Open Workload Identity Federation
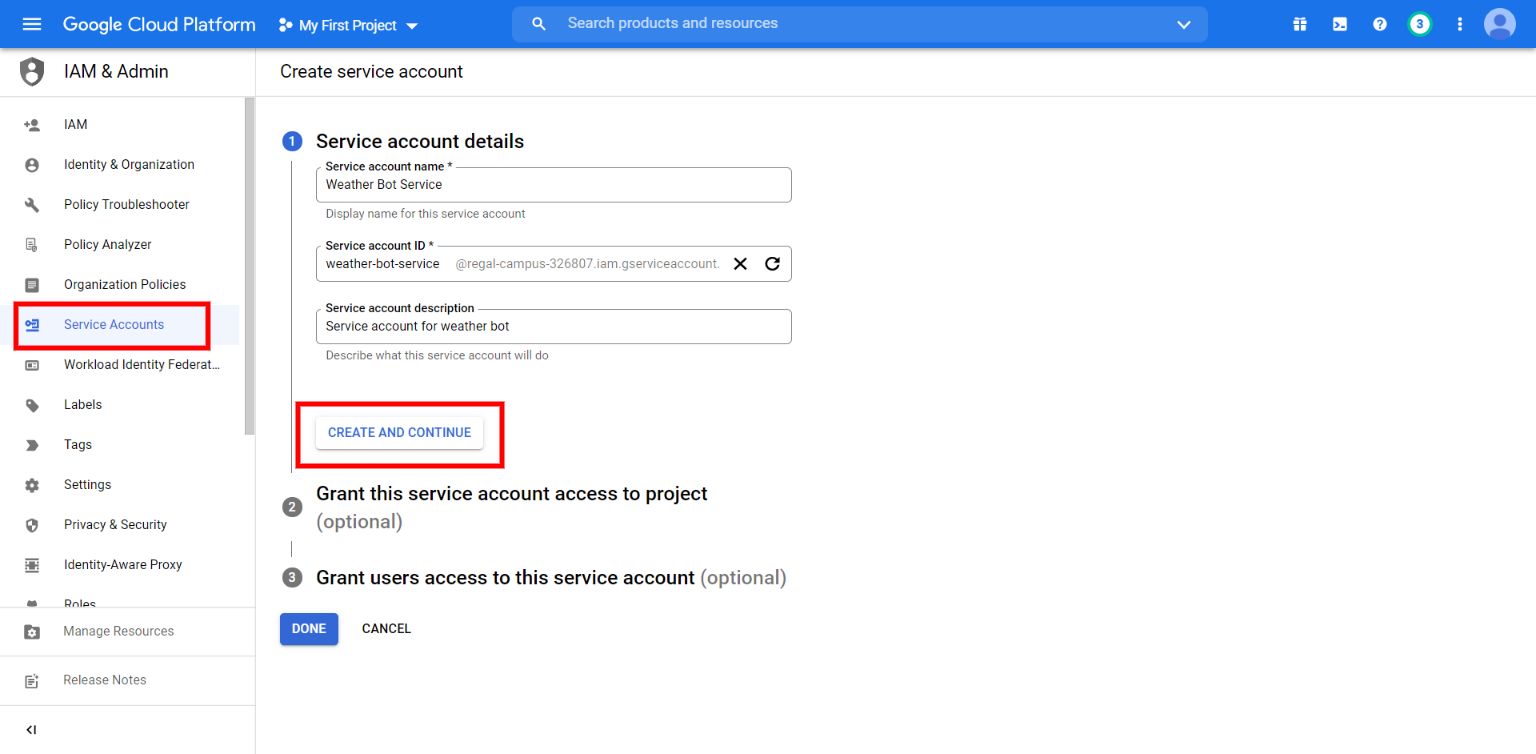This screenshot has height=754, width=1536. [x=141, y=364]
